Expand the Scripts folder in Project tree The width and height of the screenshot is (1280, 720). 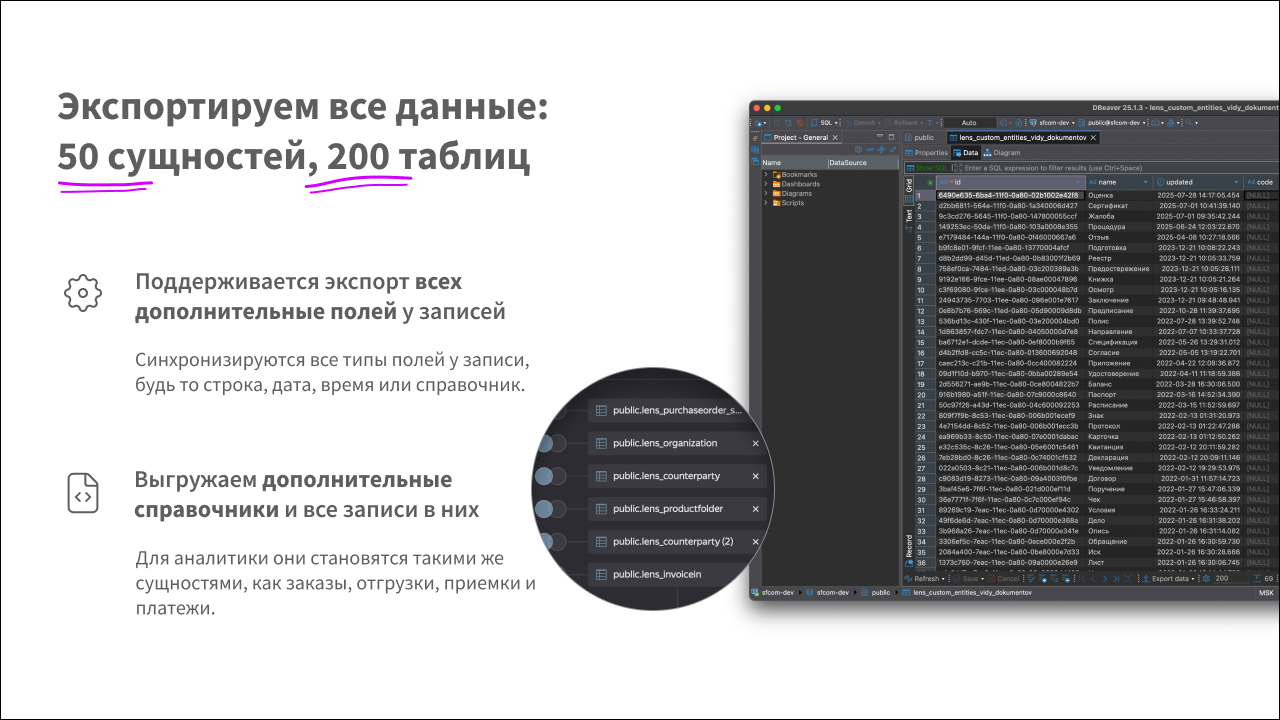766,203
